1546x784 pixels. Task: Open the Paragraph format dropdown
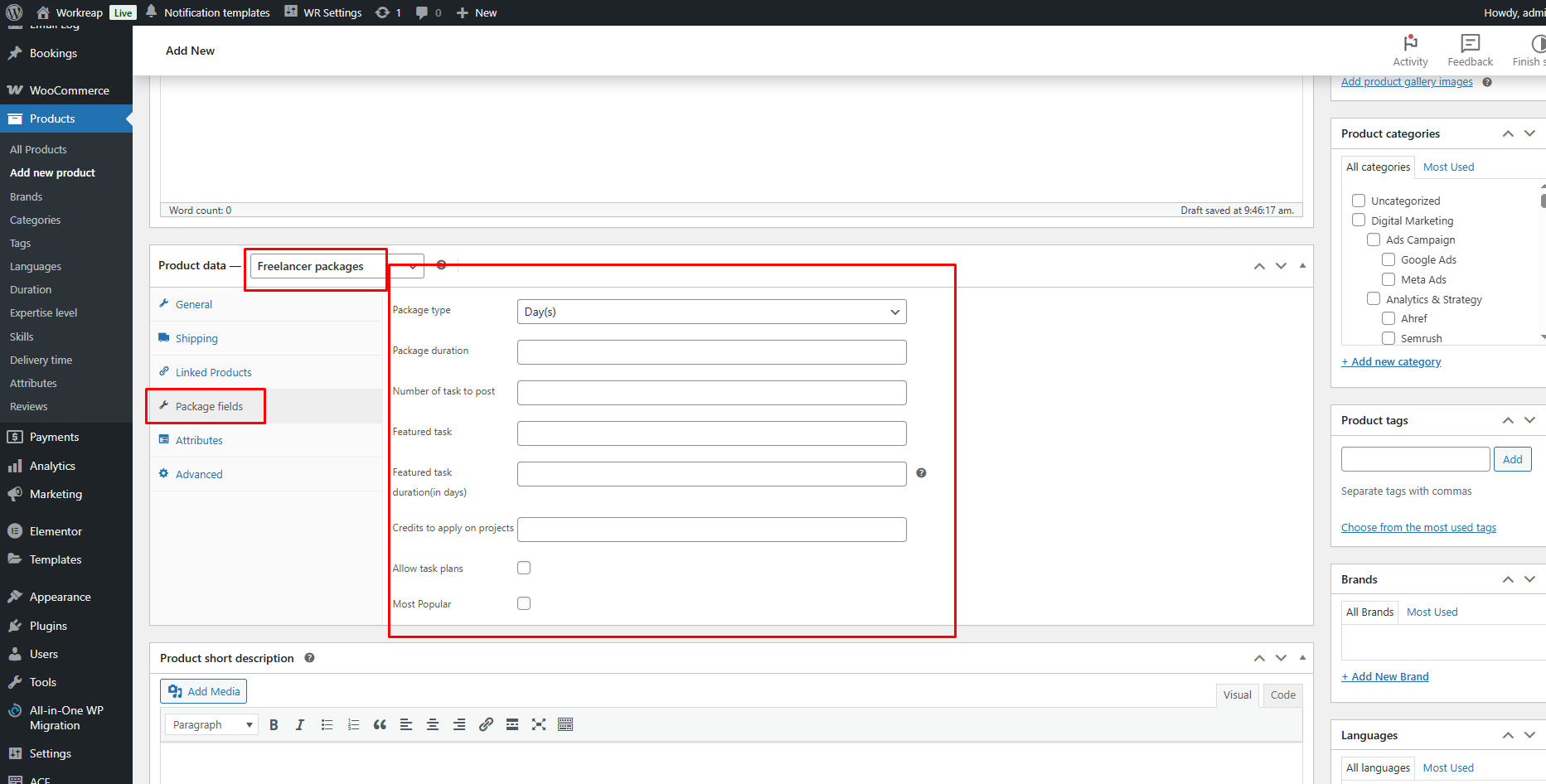coord(211,724)
